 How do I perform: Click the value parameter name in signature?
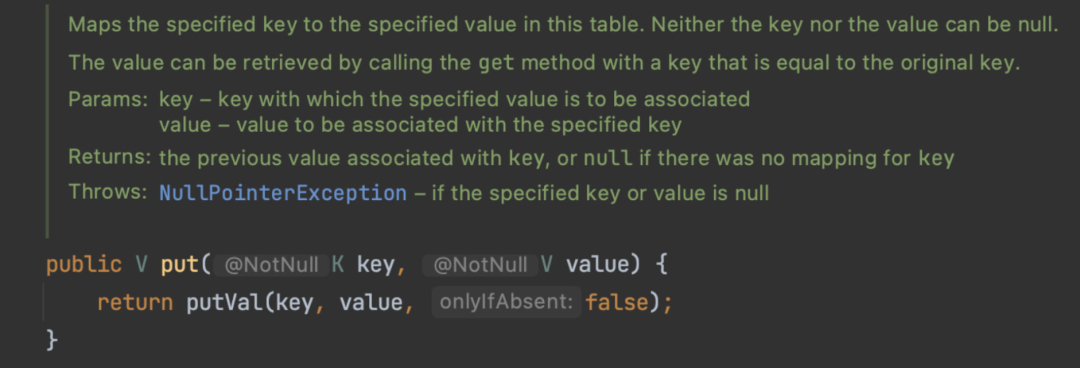click(x=596, y=266)
